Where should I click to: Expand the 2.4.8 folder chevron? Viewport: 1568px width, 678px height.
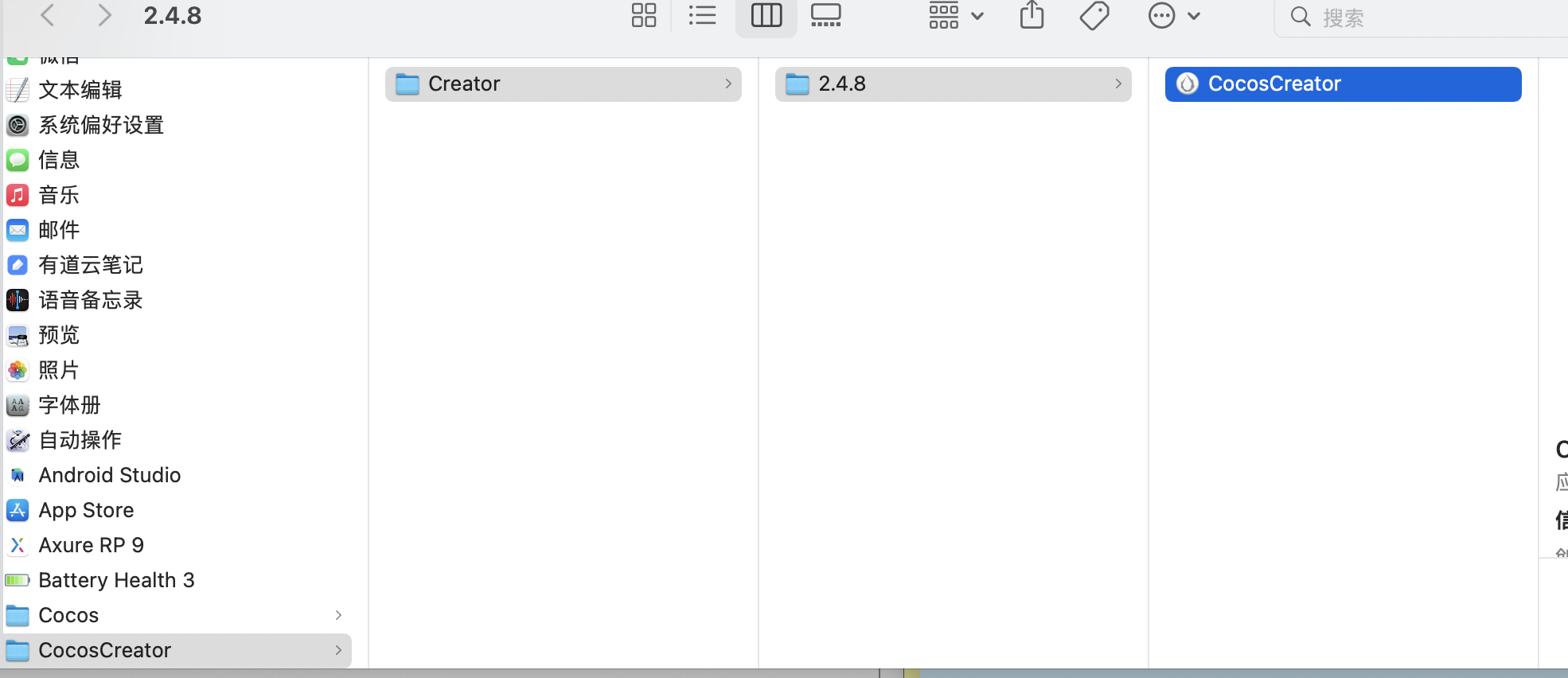[1118, 84]
